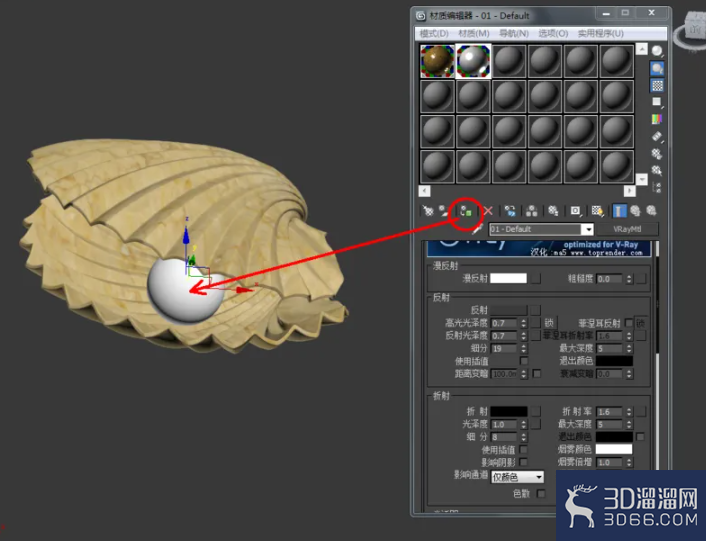706x541 pixels.
Task: Click the map button beside 粗糙度
Action: click(x=641, y=279)
